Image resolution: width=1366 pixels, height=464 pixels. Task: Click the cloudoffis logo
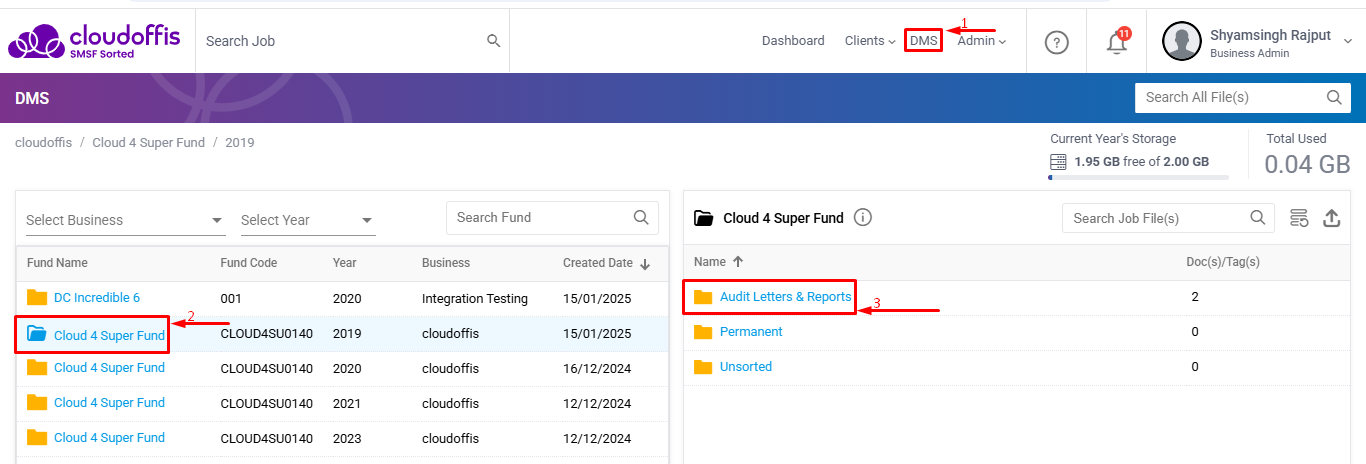pos(95,41)
